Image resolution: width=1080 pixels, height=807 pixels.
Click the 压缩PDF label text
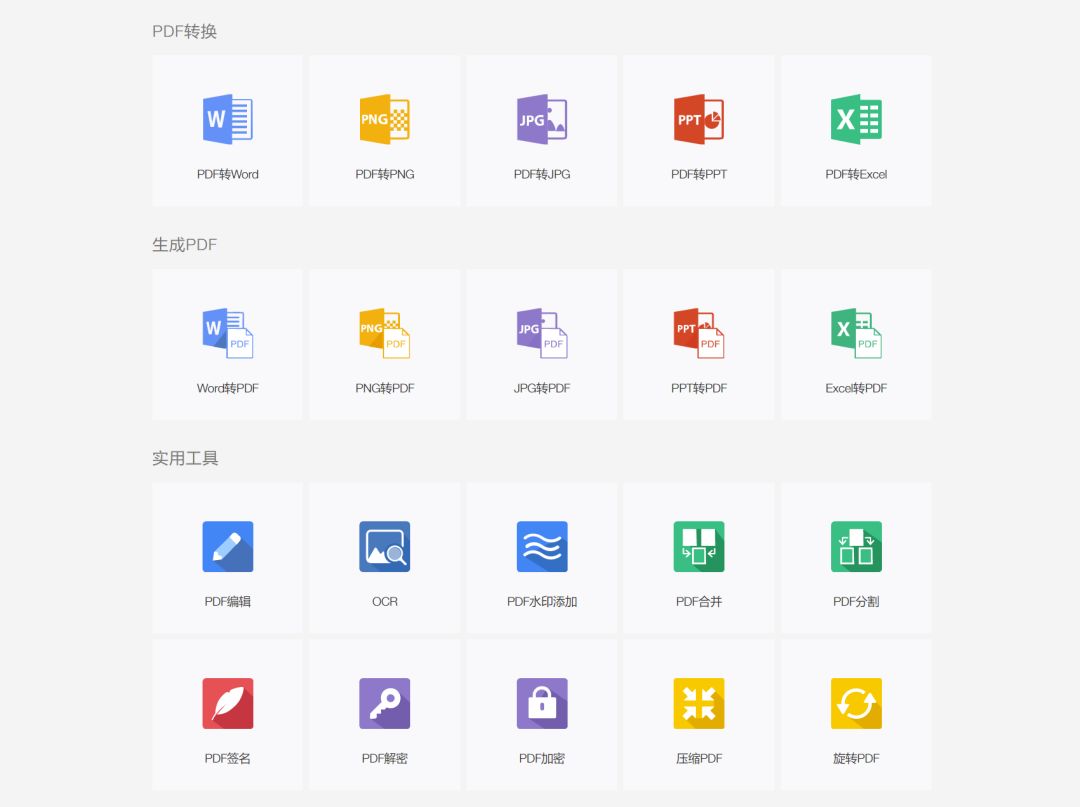(698, 759)
